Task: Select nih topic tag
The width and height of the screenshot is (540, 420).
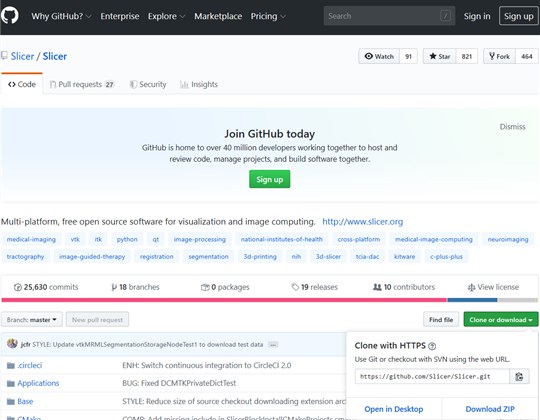Action: coord(296,256)
